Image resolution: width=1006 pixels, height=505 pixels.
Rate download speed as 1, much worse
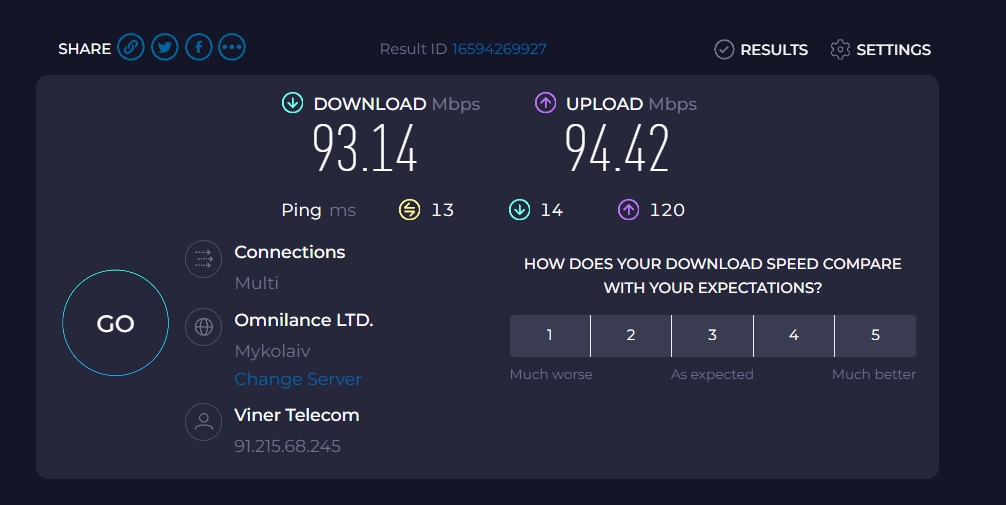tap(550, 336)
